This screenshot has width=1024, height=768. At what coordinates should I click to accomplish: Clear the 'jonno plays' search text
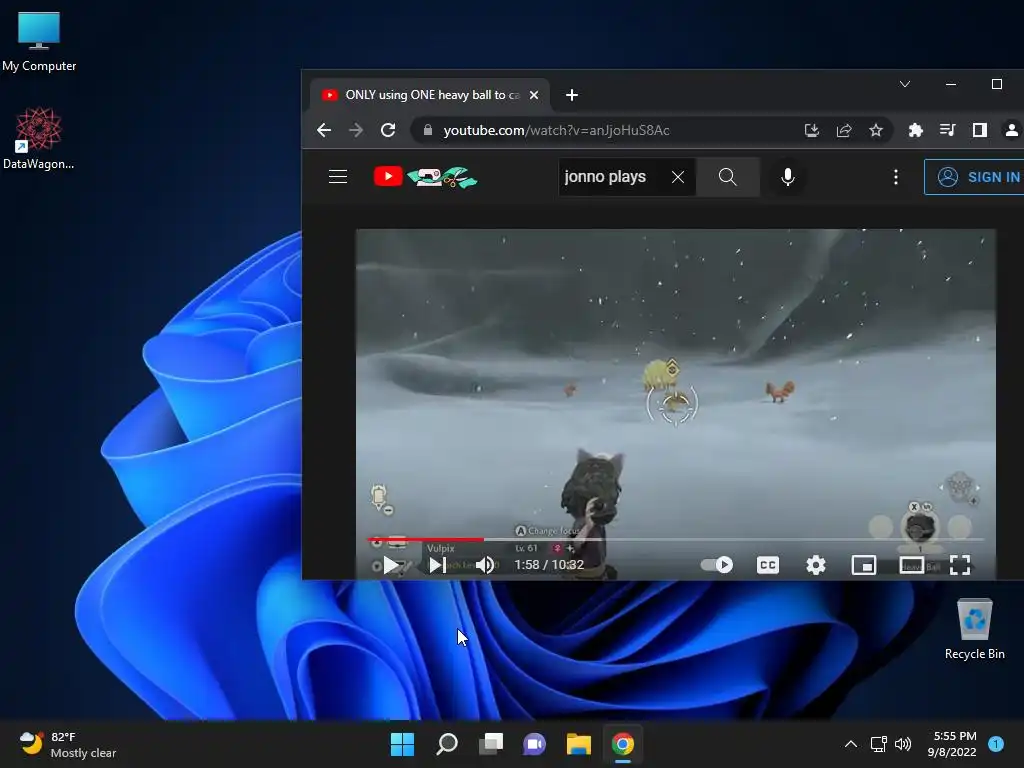(678, 177)
